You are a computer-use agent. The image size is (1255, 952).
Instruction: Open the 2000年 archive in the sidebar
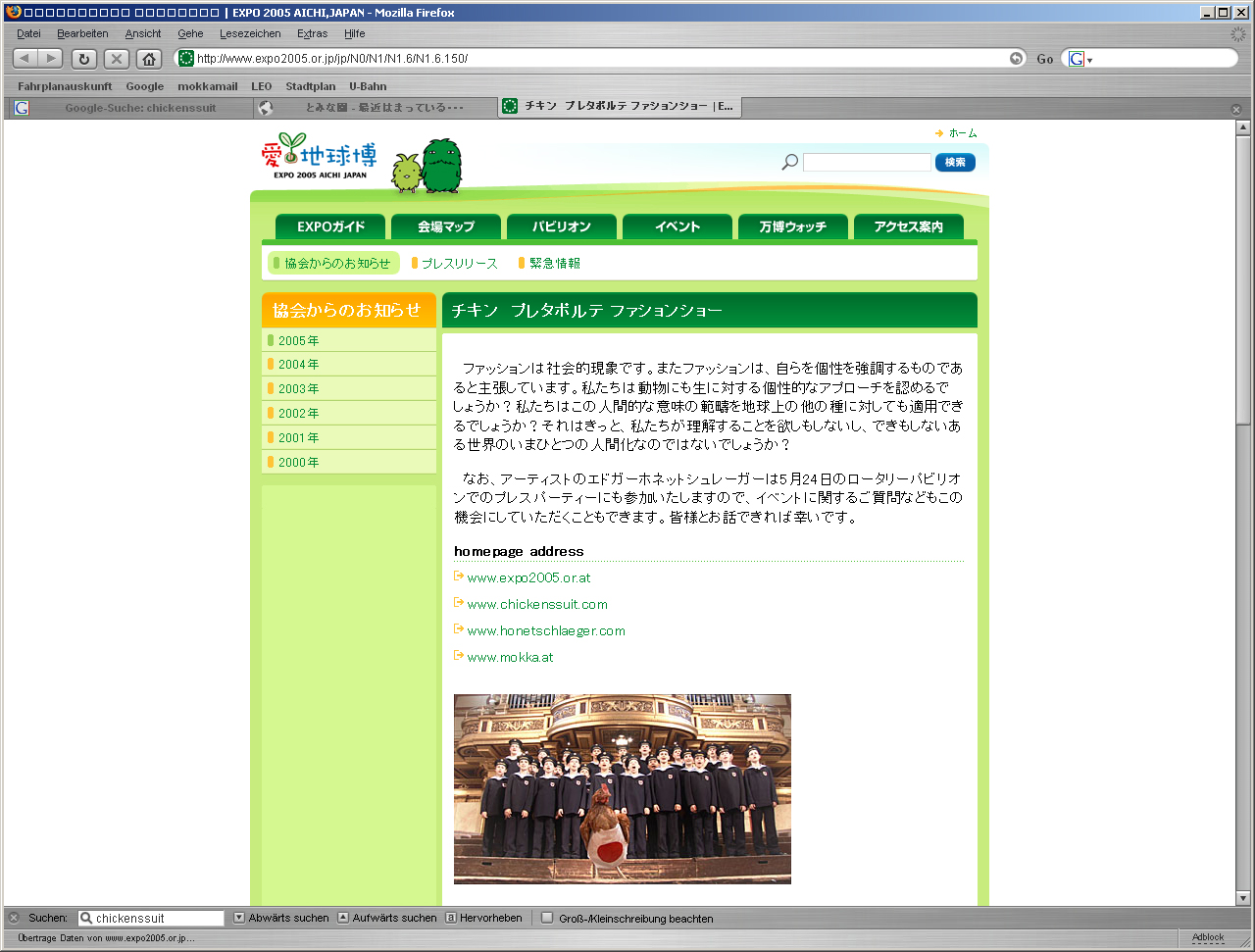pos(349,462)
